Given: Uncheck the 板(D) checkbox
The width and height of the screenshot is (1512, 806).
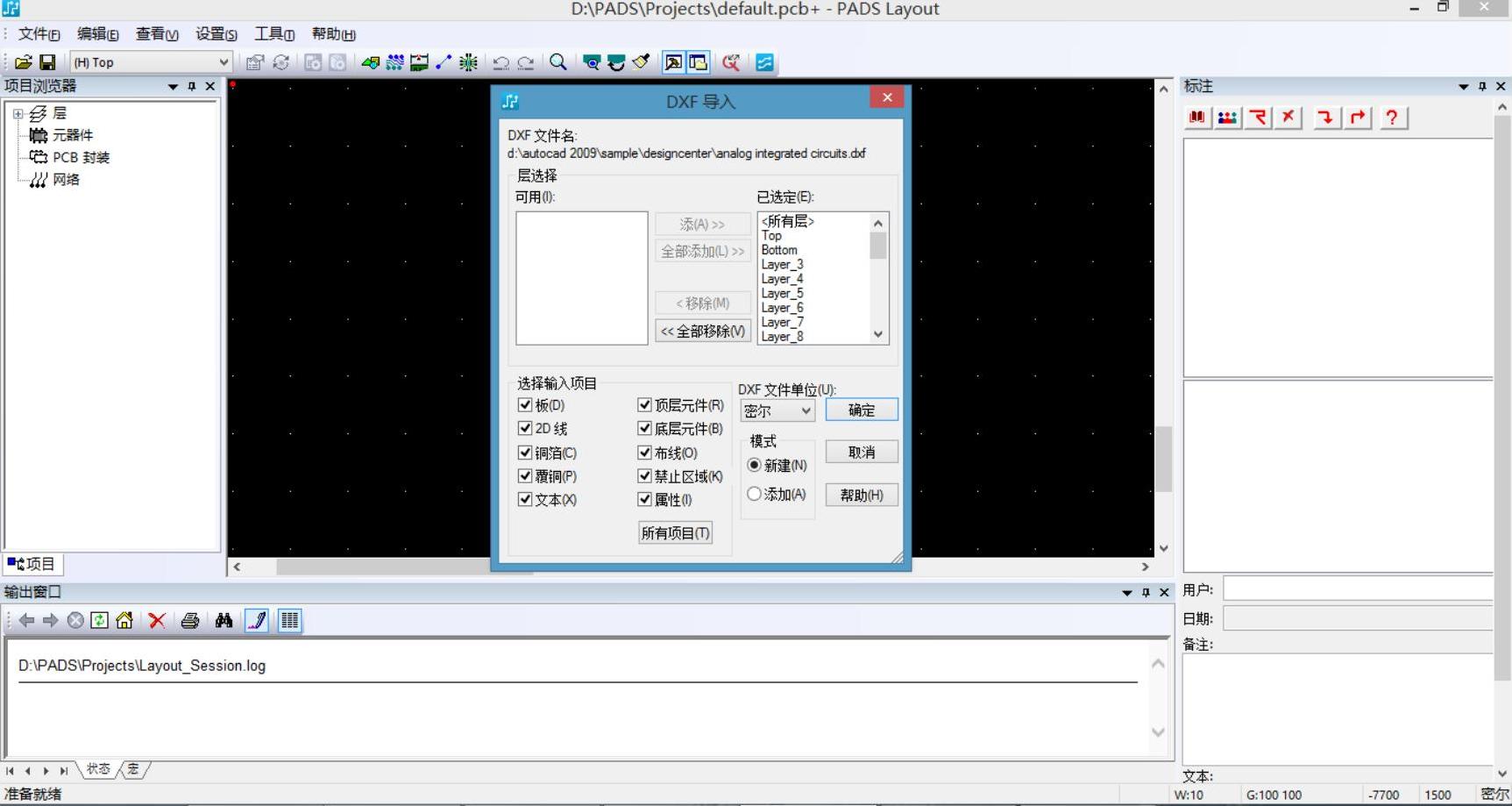Looking at the screenshot, I should coord(525,405).
